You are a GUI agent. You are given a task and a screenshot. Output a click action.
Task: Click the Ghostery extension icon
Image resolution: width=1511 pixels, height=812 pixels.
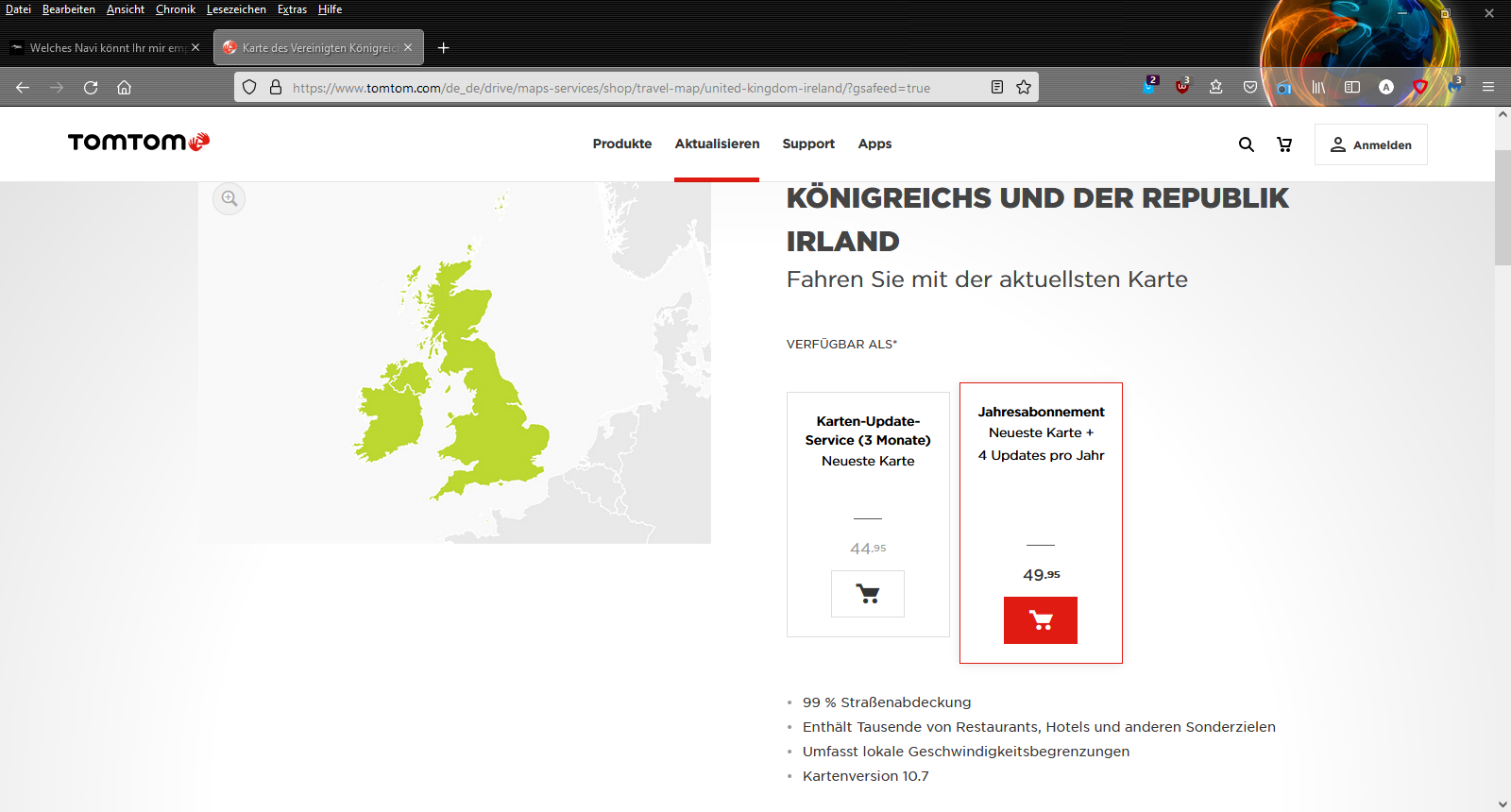point(1149,87)
